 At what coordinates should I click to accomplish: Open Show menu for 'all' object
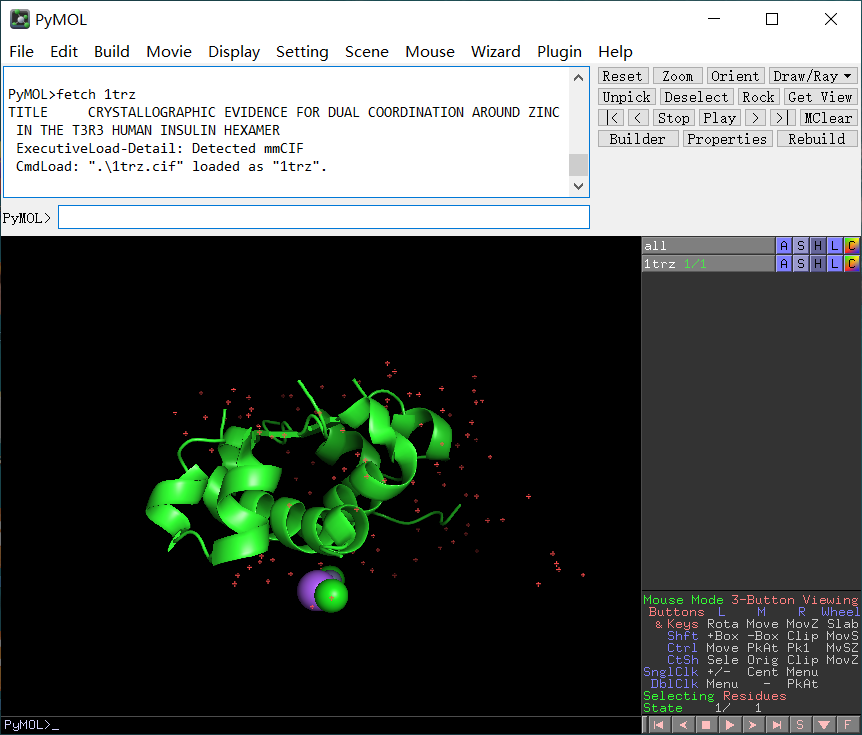[801, 246]
